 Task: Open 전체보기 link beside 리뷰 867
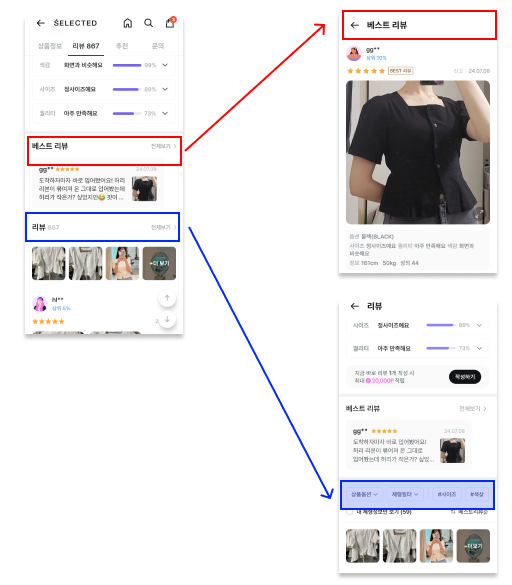click(x=163, y=227)
